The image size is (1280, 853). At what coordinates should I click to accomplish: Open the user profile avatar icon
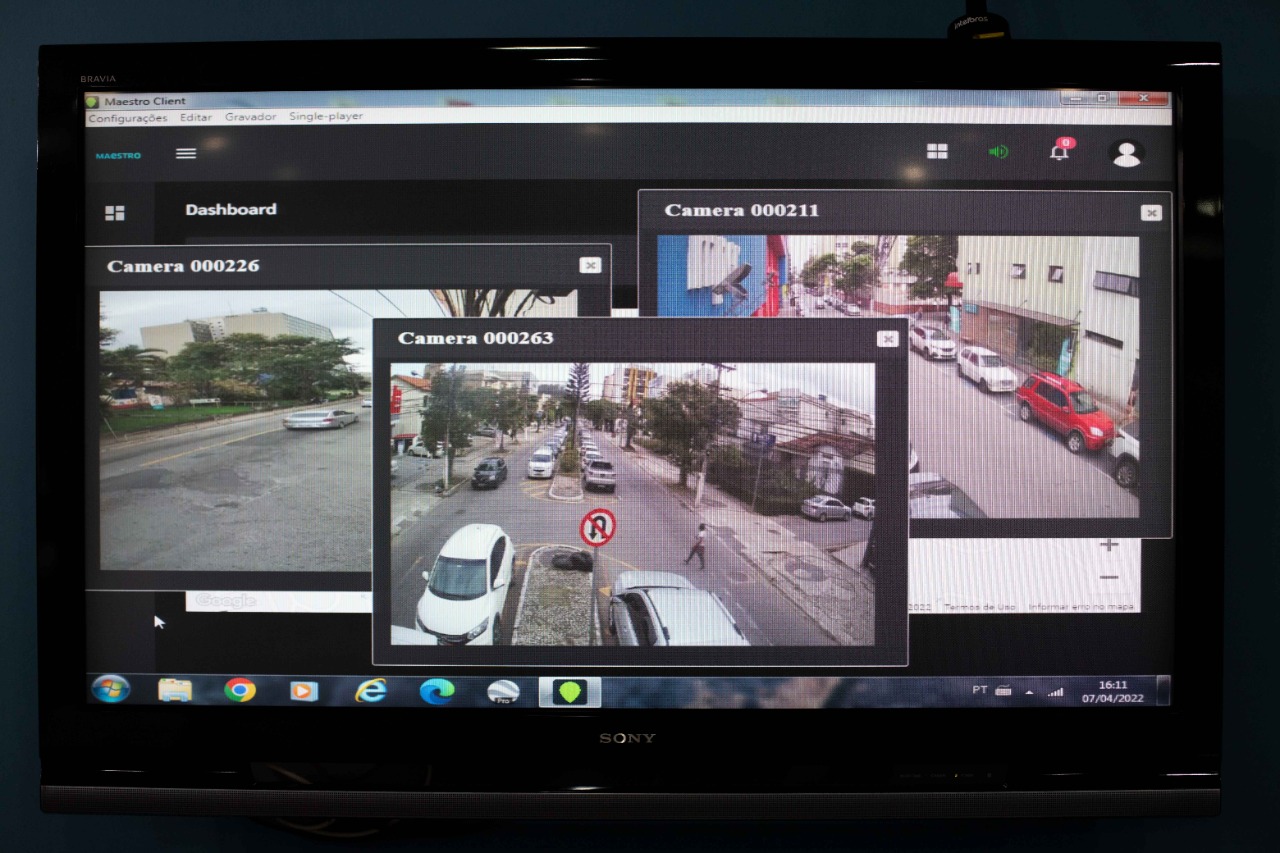(1127, 154)
